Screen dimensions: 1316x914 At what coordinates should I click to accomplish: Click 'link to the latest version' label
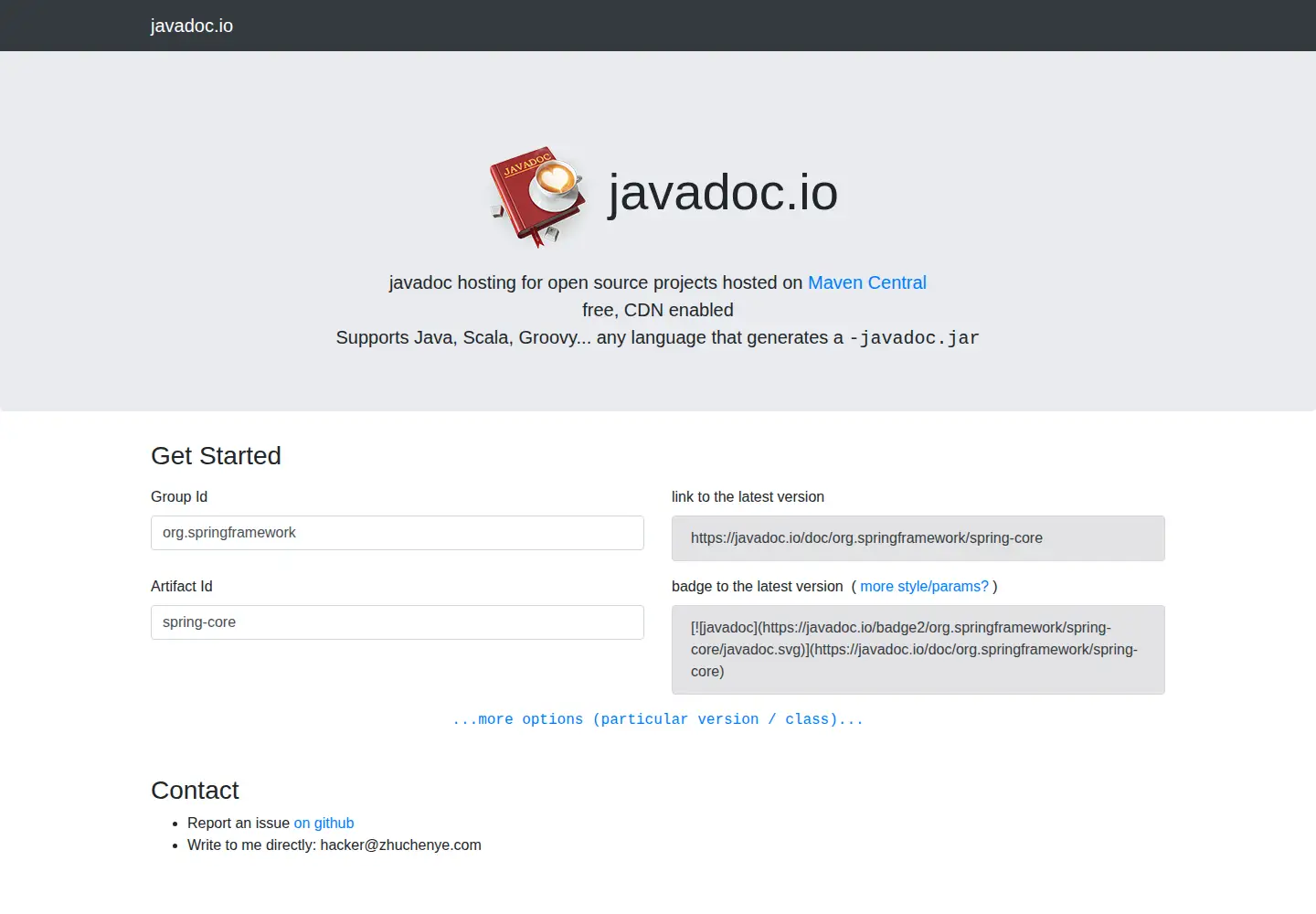click(x=748, y=496)
